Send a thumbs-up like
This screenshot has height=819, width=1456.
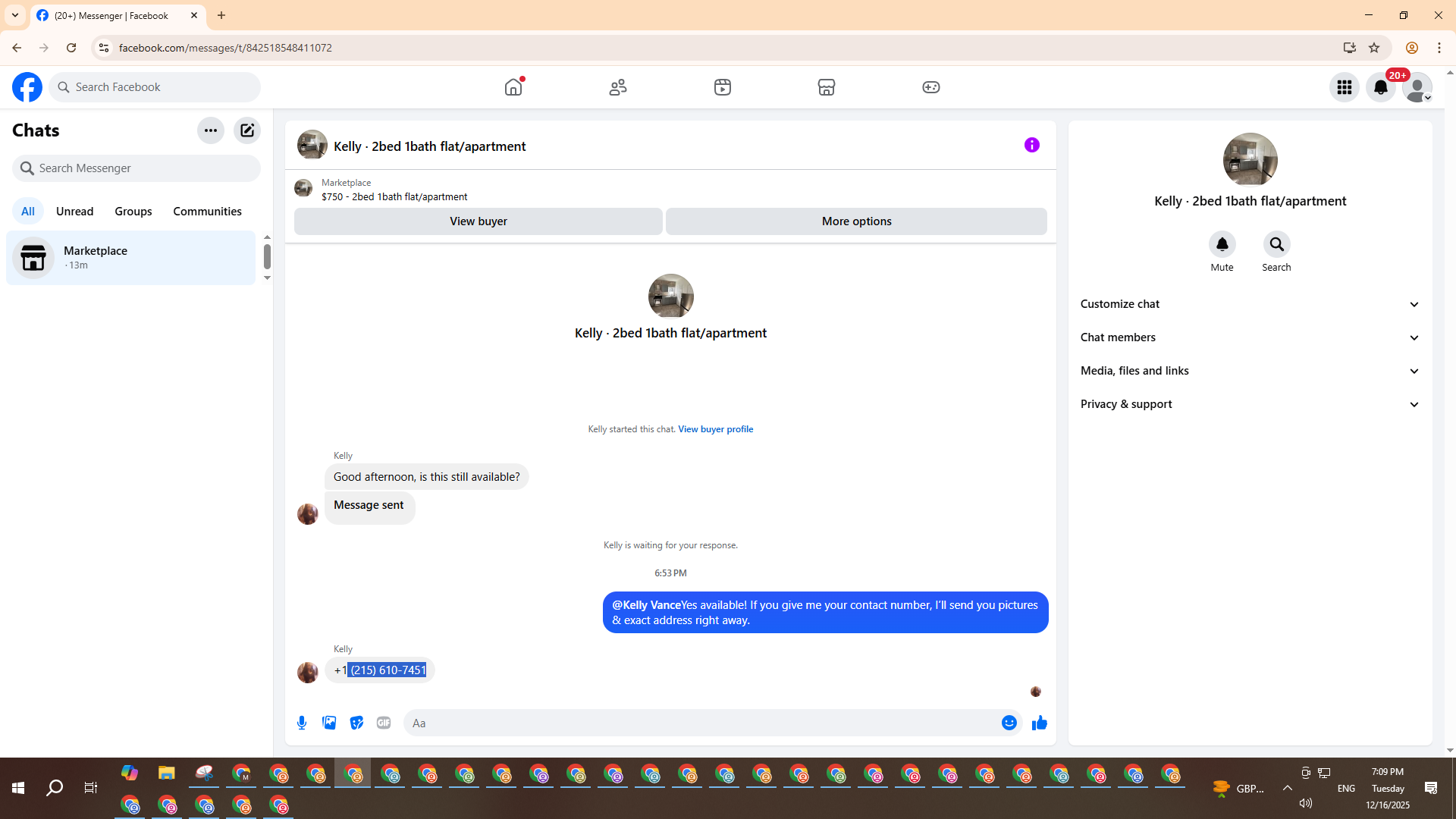point(1040,723)
